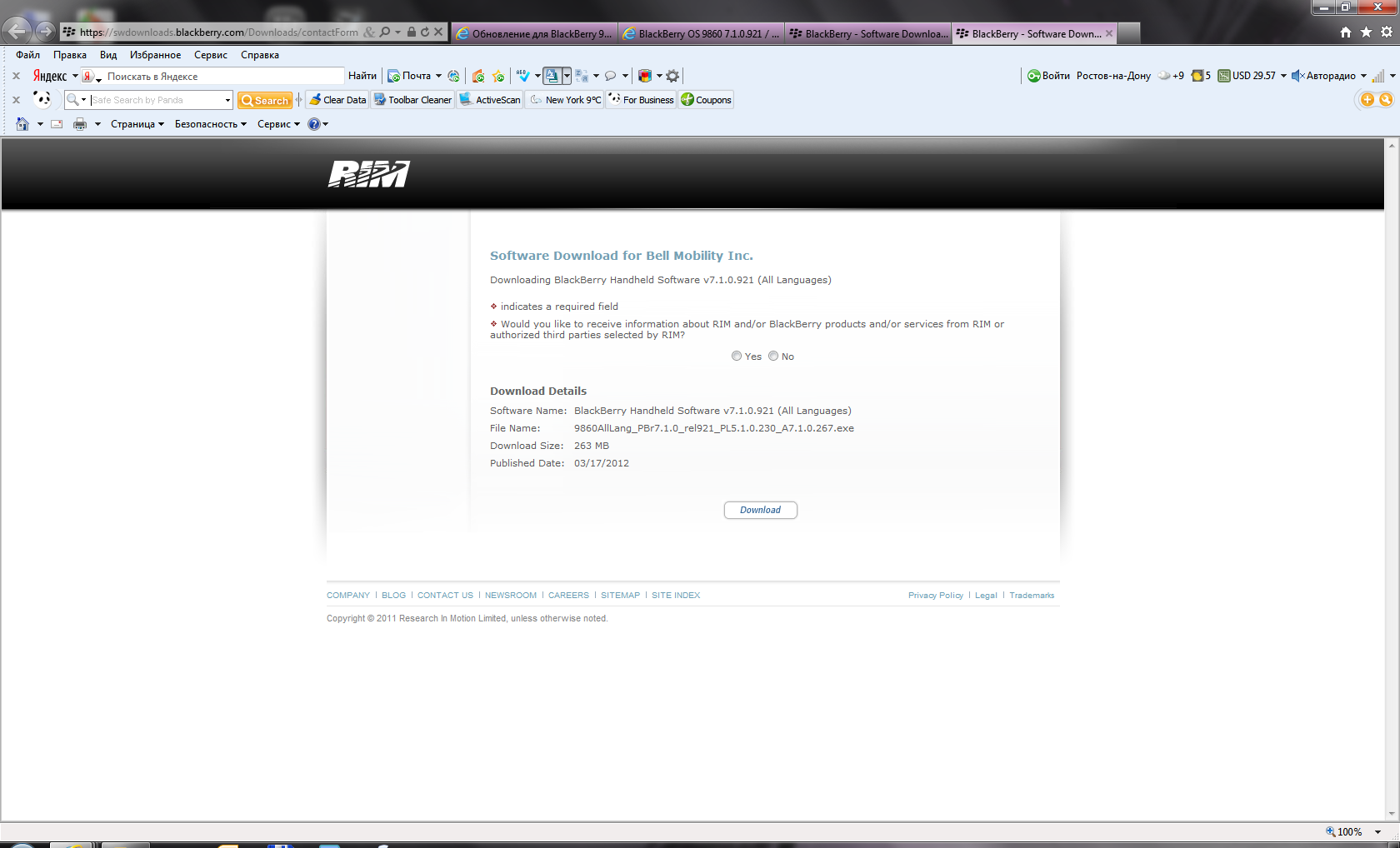Image resolution: width=1400 pixels, height=848 pixels.
Task: Click the browser back arrow
Action: tap(17, 32)
